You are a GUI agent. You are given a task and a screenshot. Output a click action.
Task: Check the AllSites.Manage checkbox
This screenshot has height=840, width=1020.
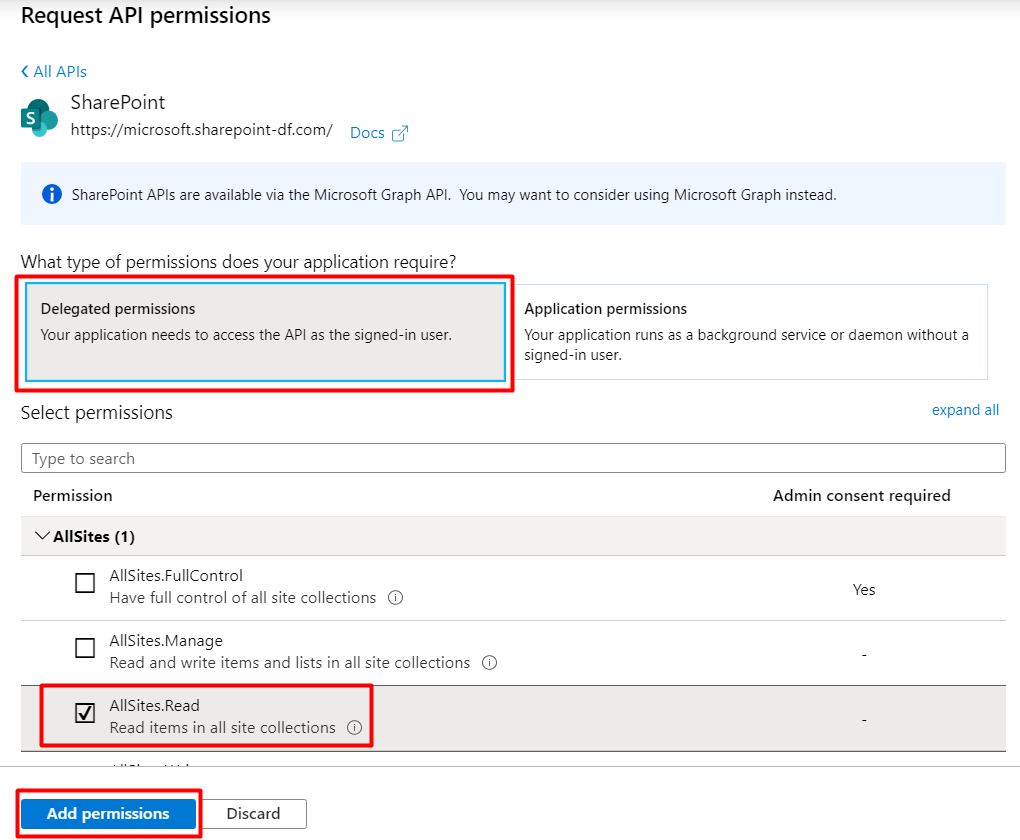[85, 648]
